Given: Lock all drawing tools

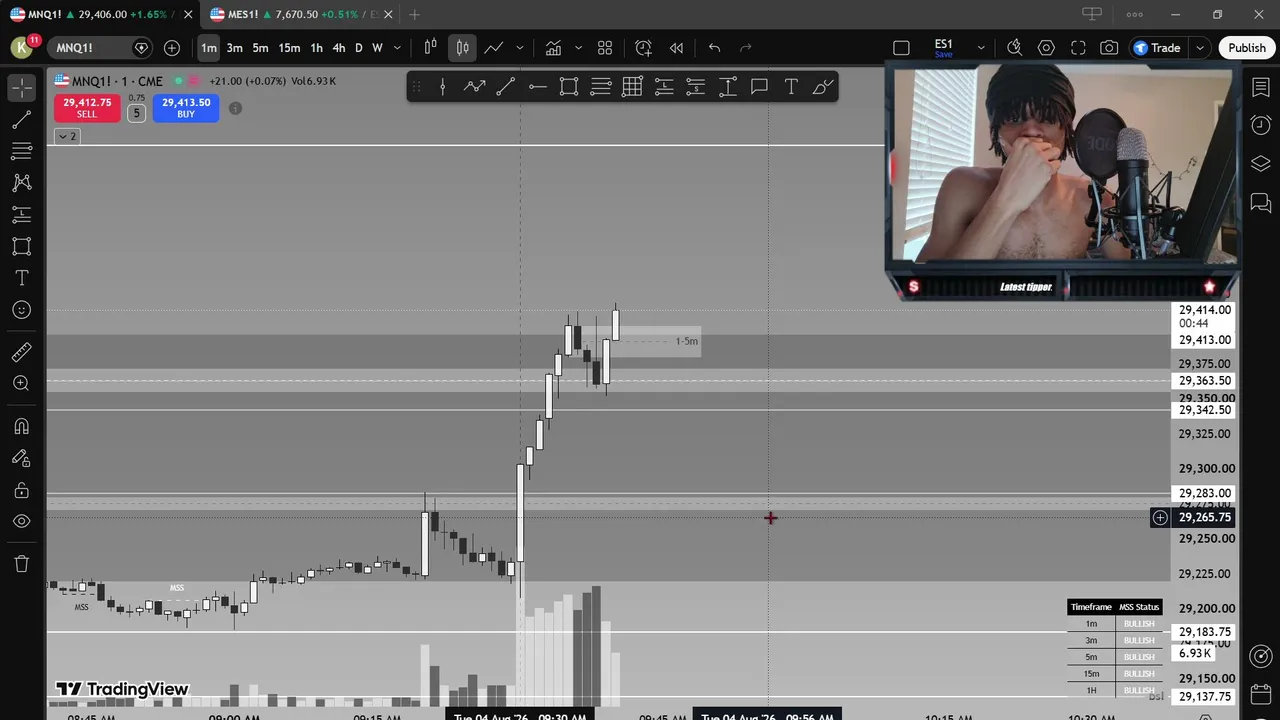Looking at the screenshot, I should point(21,490).
